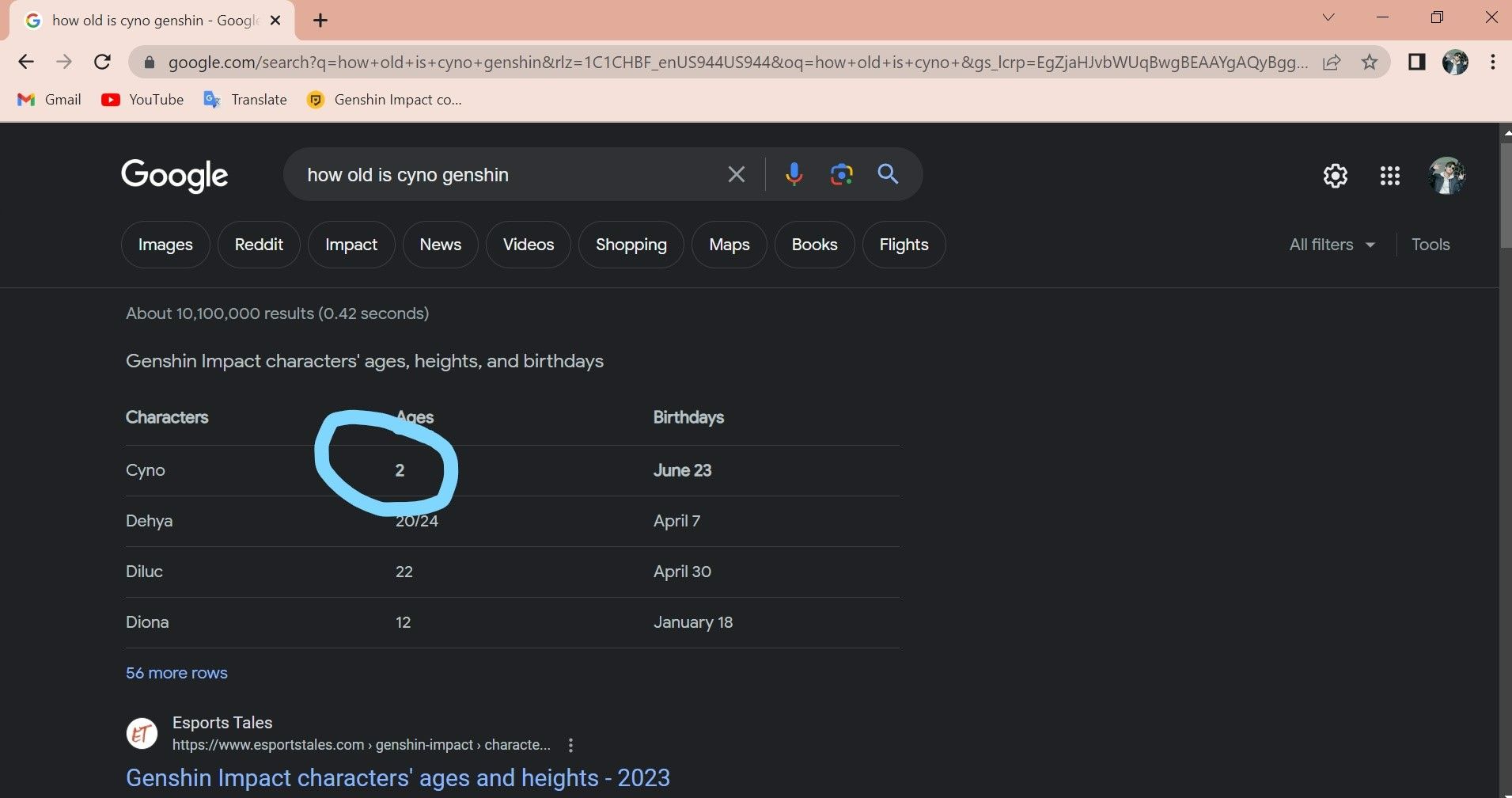Click the search magnifier icon
Viewport: 1512px width, 798px height.
888,174
